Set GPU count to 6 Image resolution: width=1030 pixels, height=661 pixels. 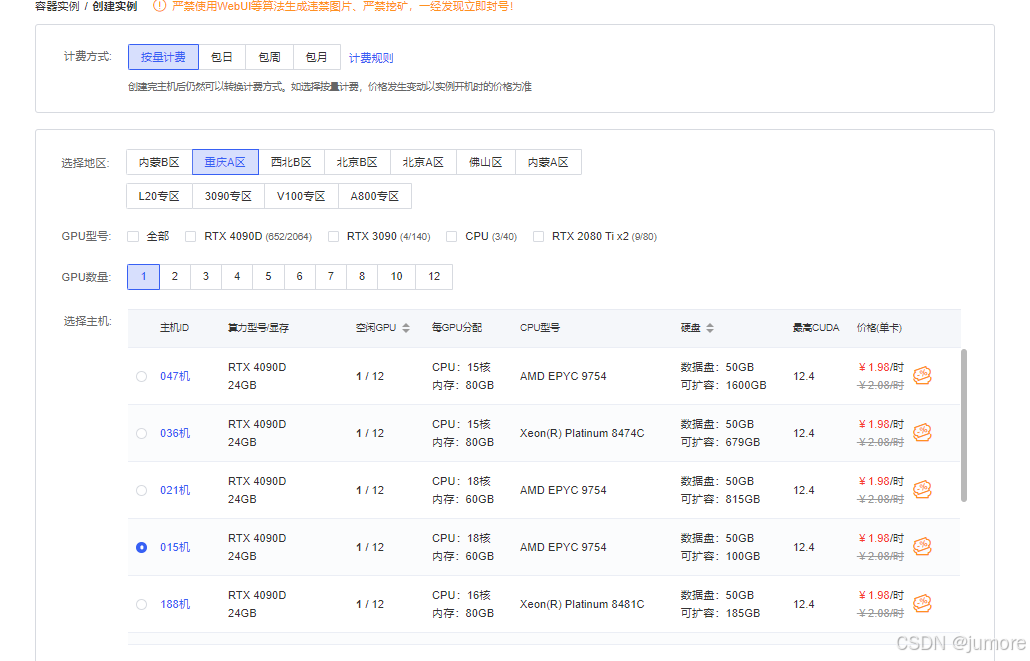click(300, 277)
